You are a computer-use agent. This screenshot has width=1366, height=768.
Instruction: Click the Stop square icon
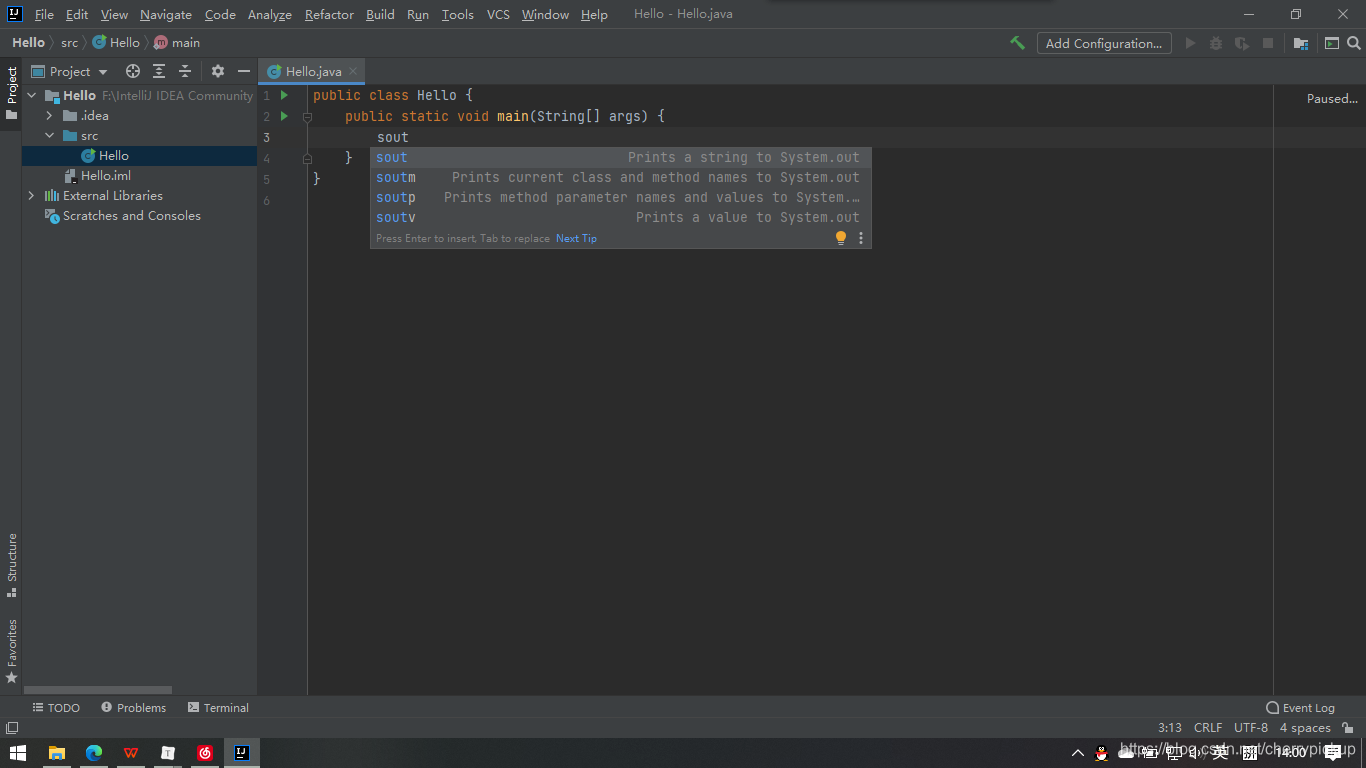coord(1268,43)
